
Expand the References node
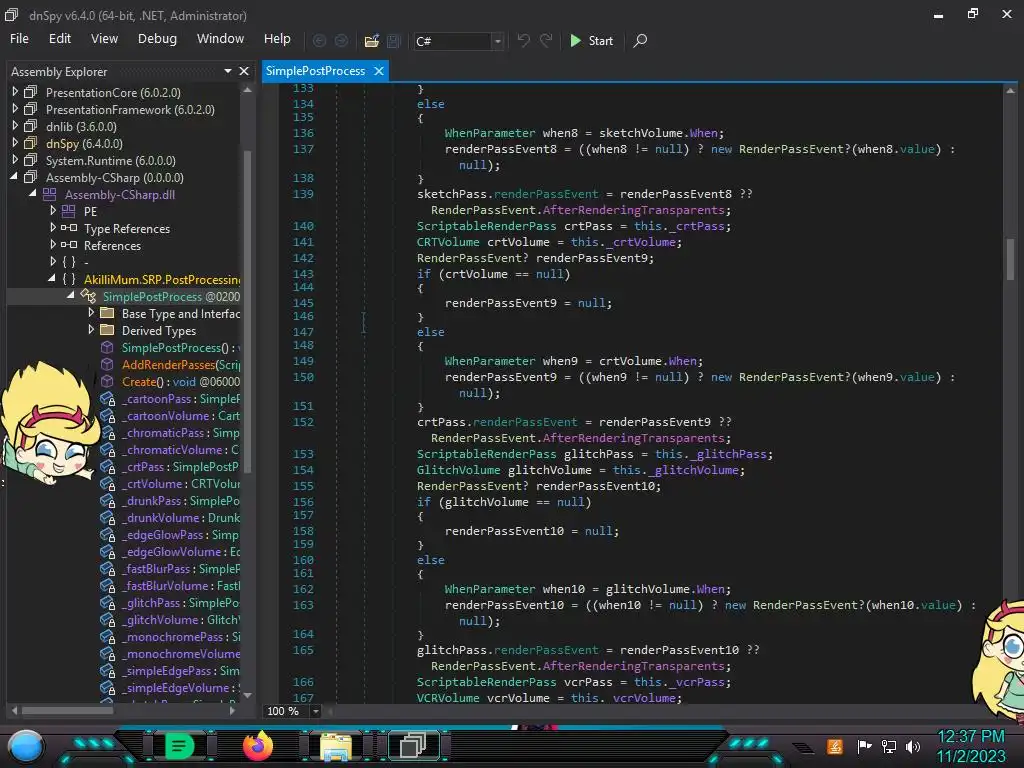pos(53,245)
